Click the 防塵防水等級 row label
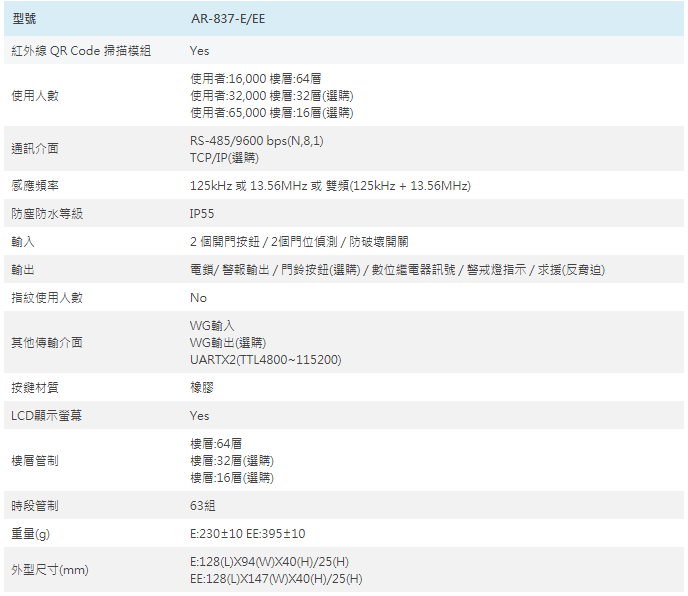Viewport: 688px width, 596px height. click(x=47, y=214)
